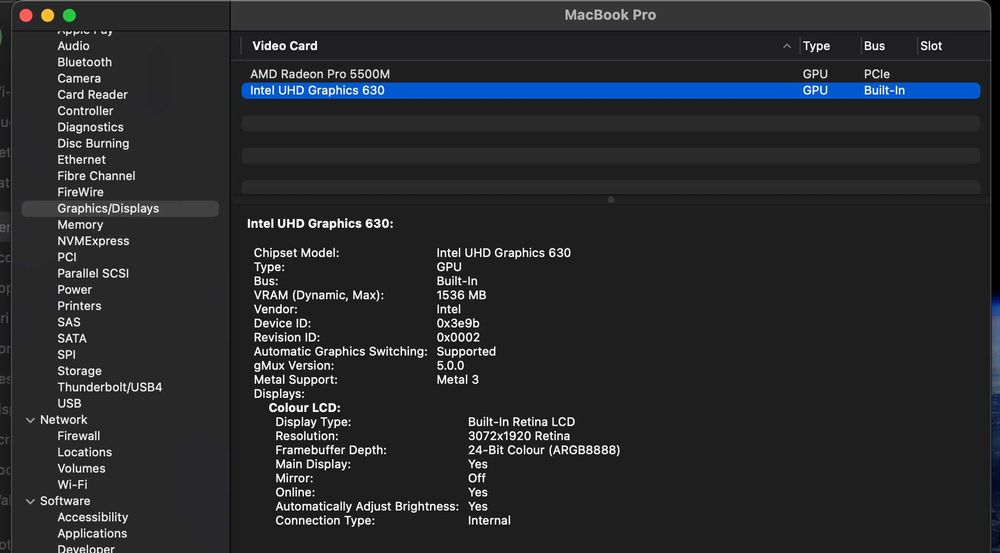1000x553 pixels.
Task: Select Fibre Channel in sidebar
Action: (96, 176)
